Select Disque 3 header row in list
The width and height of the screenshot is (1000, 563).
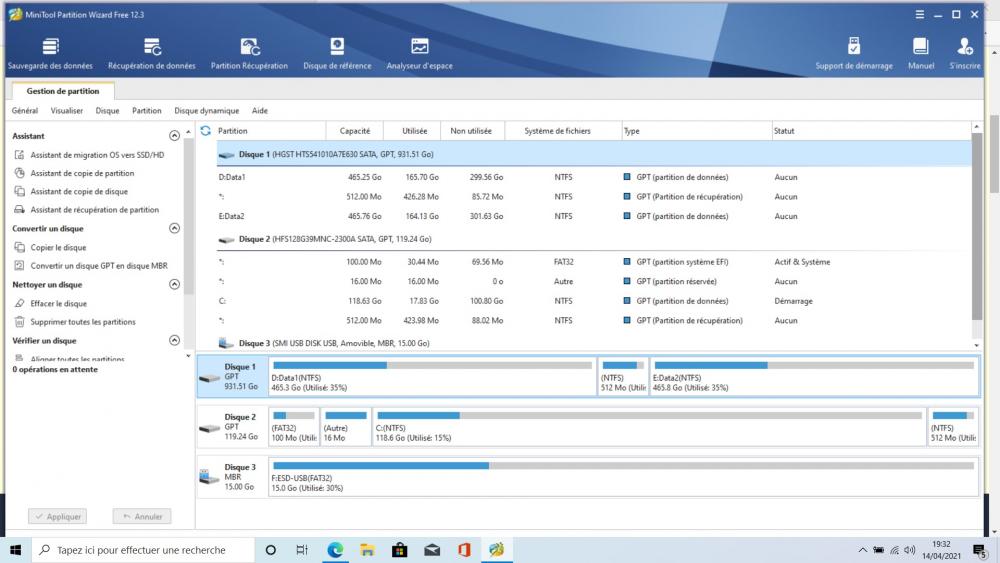[x=593, y=343]
